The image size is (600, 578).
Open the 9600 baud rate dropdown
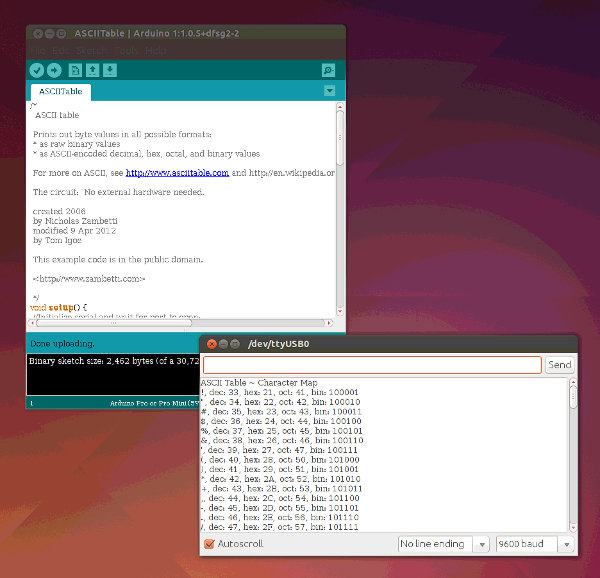tap(535, 544)
